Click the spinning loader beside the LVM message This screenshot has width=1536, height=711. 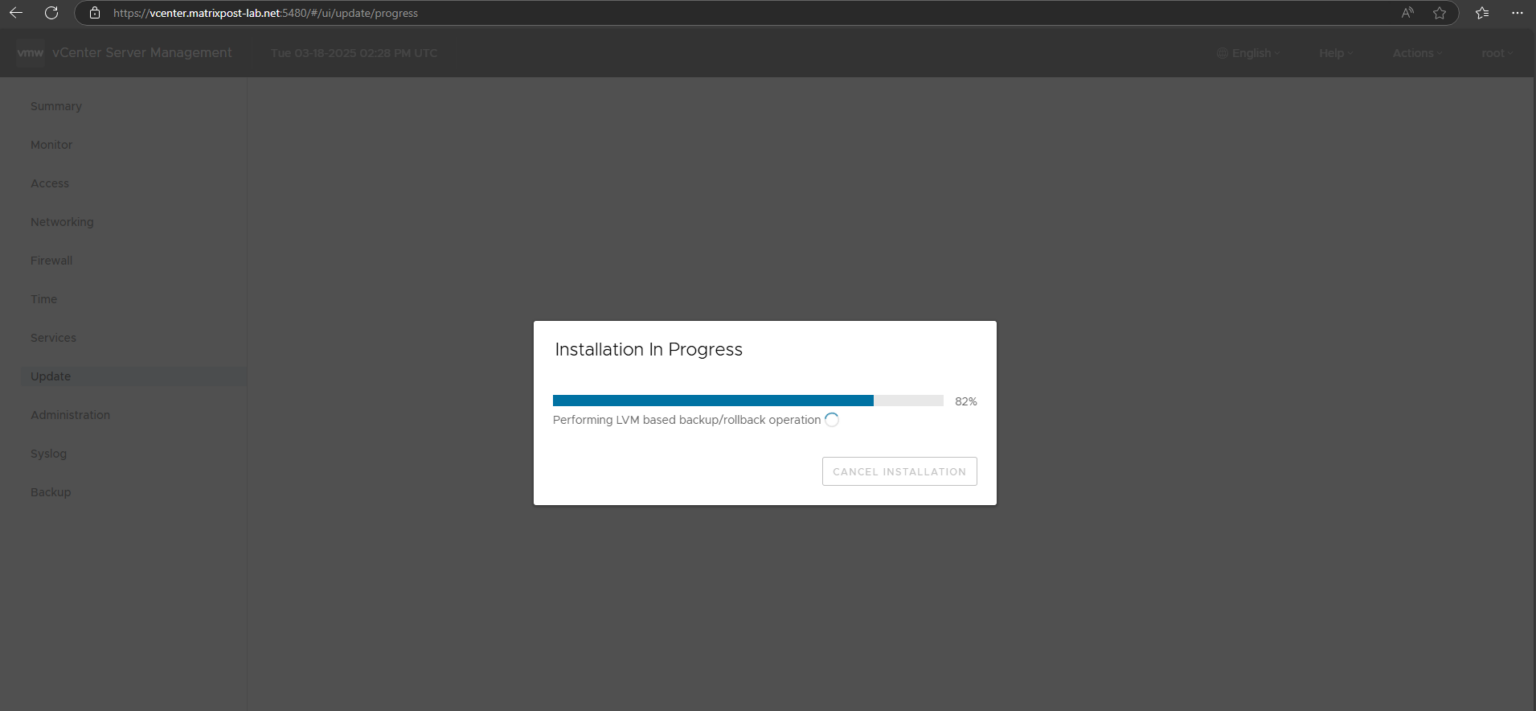click(x=831, y=419)
